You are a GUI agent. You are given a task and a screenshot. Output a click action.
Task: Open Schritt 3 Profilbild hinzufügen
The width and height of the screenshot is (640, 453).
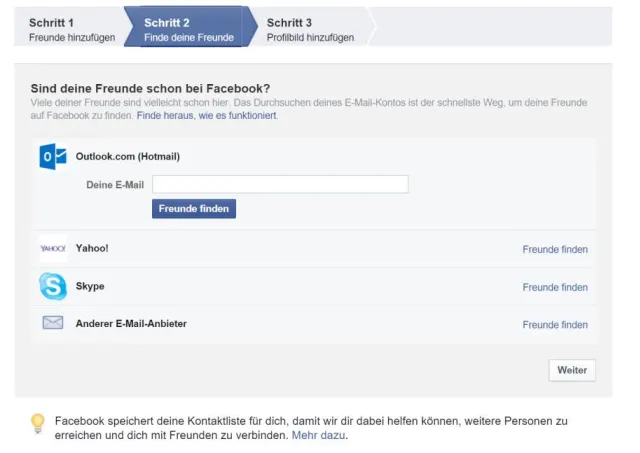pyautogui.click(x=310, y=29)
